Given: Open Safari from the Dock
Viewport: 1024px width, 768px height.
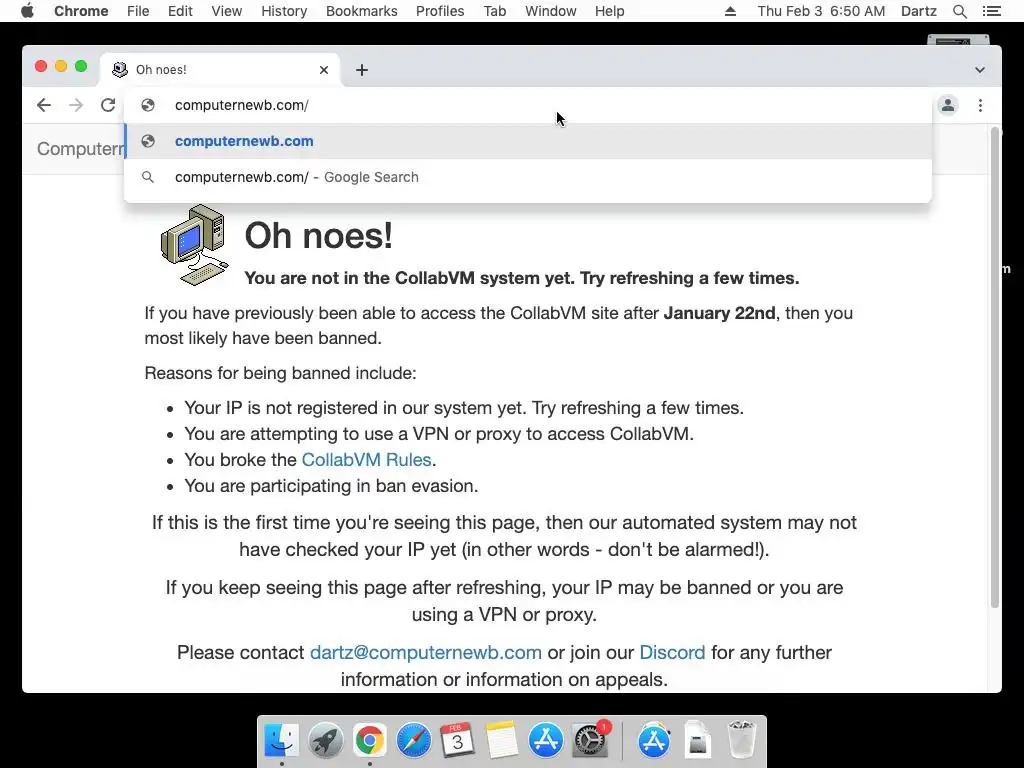Looking at the screenshot, I should click(413, 740).
